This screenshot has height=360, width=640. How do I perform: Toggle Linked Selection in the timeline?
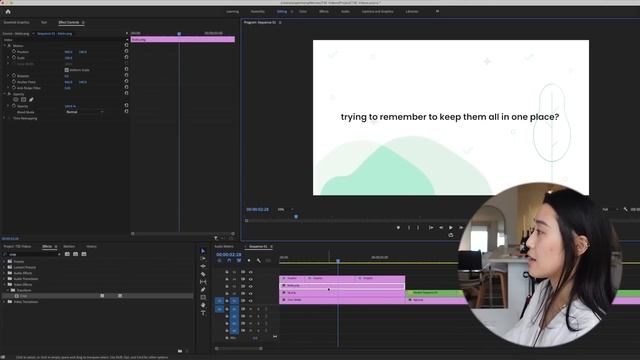pyautogui.click(x=239, y=260)
